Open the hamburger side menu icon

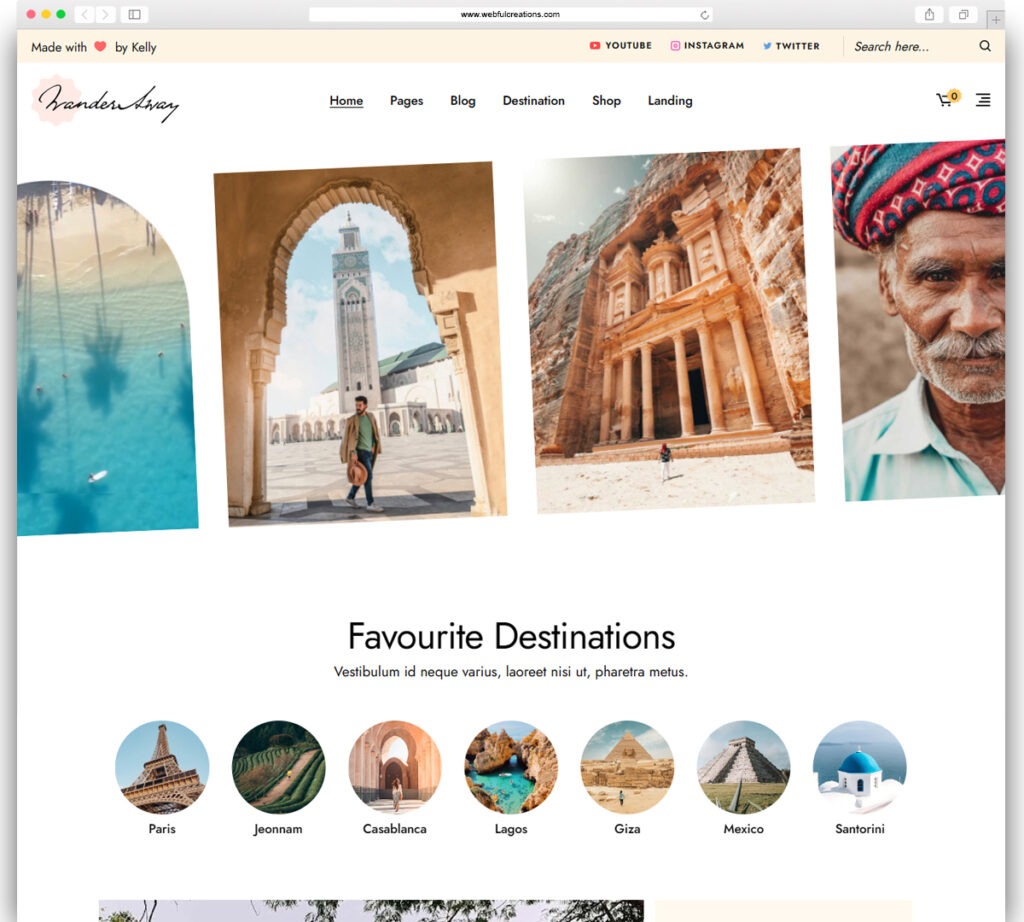tap(983, 100)
